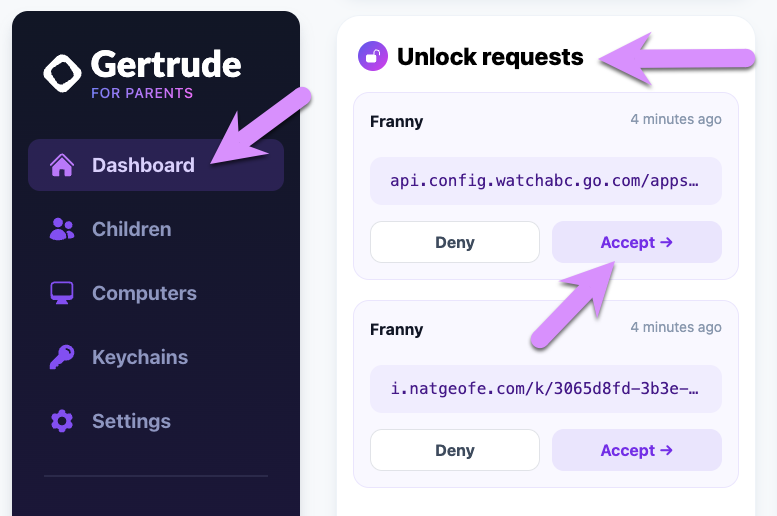Viewport: 777px width, 516px height.
Task: Click the Dashboard home icon
Action: [62, 165]
